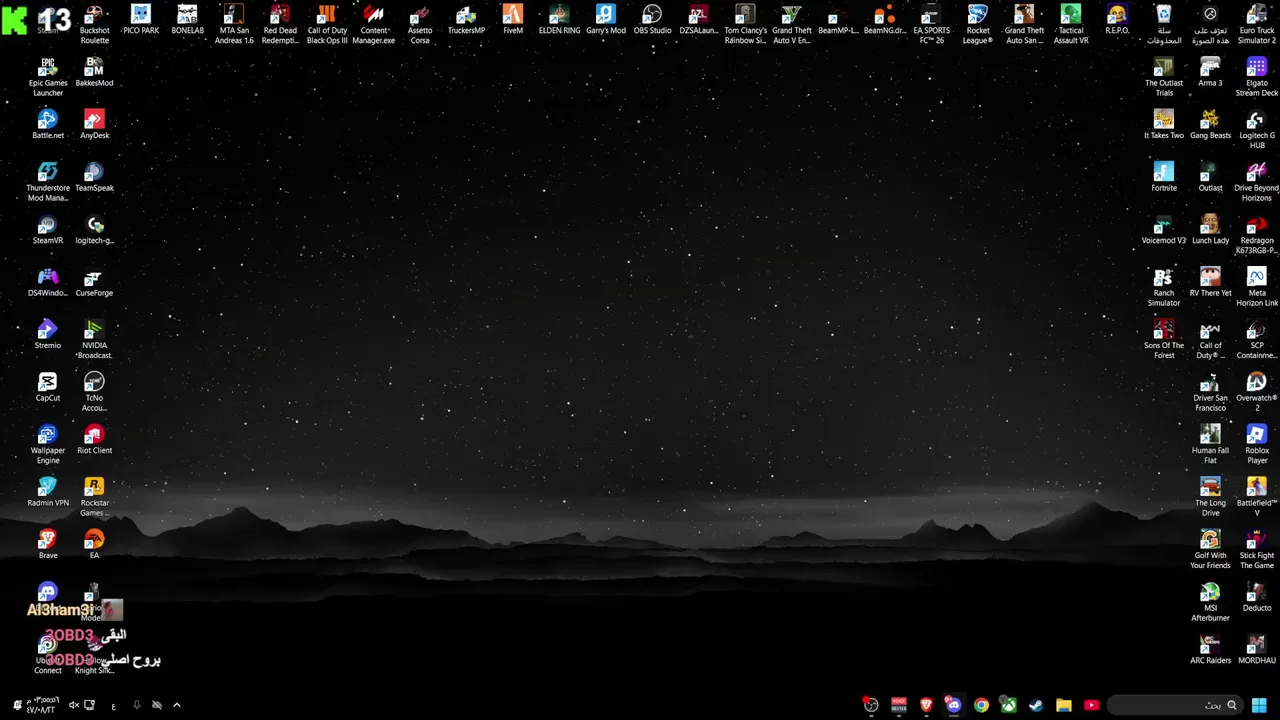Open the notification bell in tray
Viewport: 1280px width, 720px height.
click(x=16, y=705)
